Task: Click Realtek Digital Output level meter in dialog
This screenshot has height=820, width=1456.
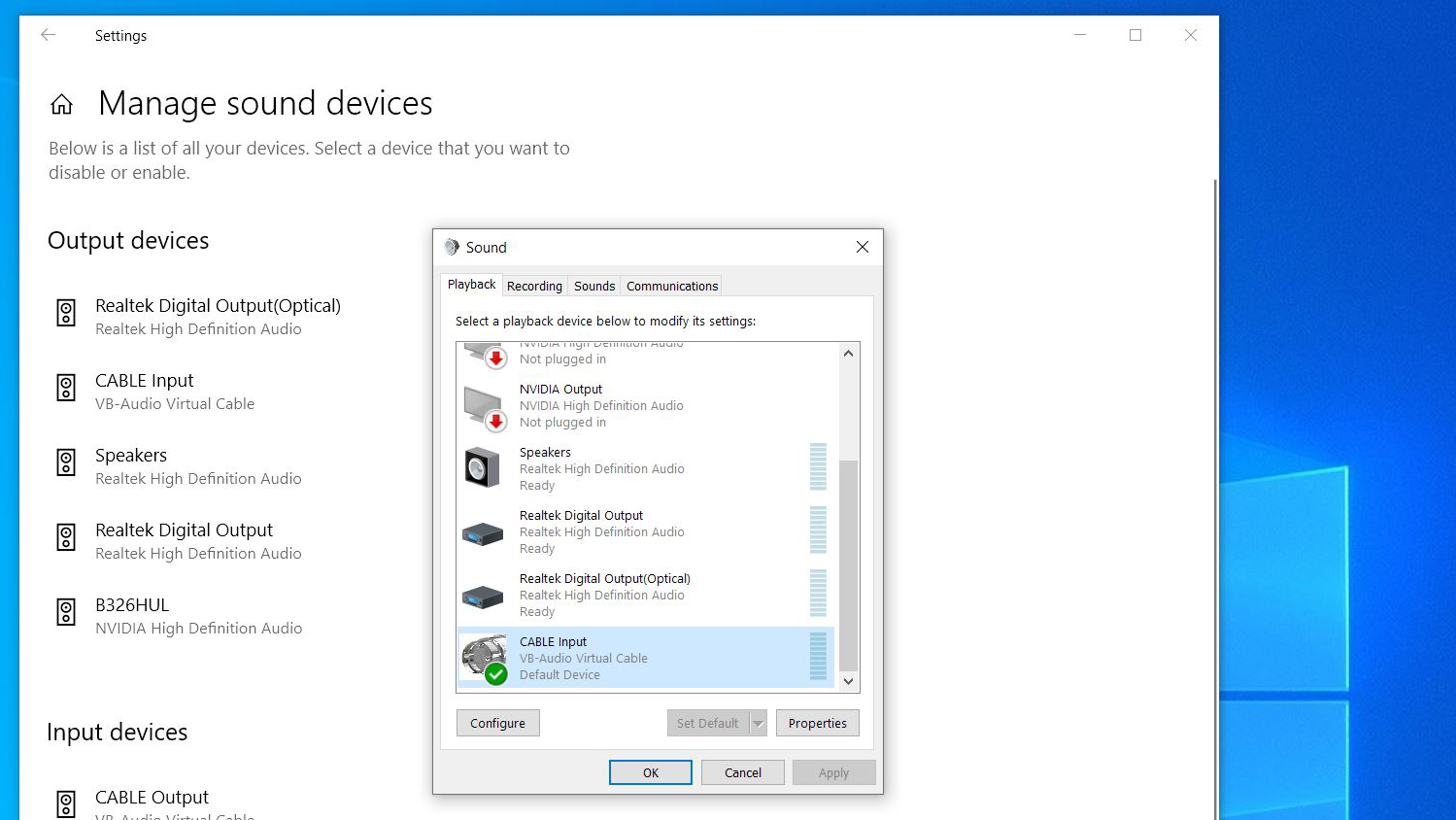Action: point(818,530)
